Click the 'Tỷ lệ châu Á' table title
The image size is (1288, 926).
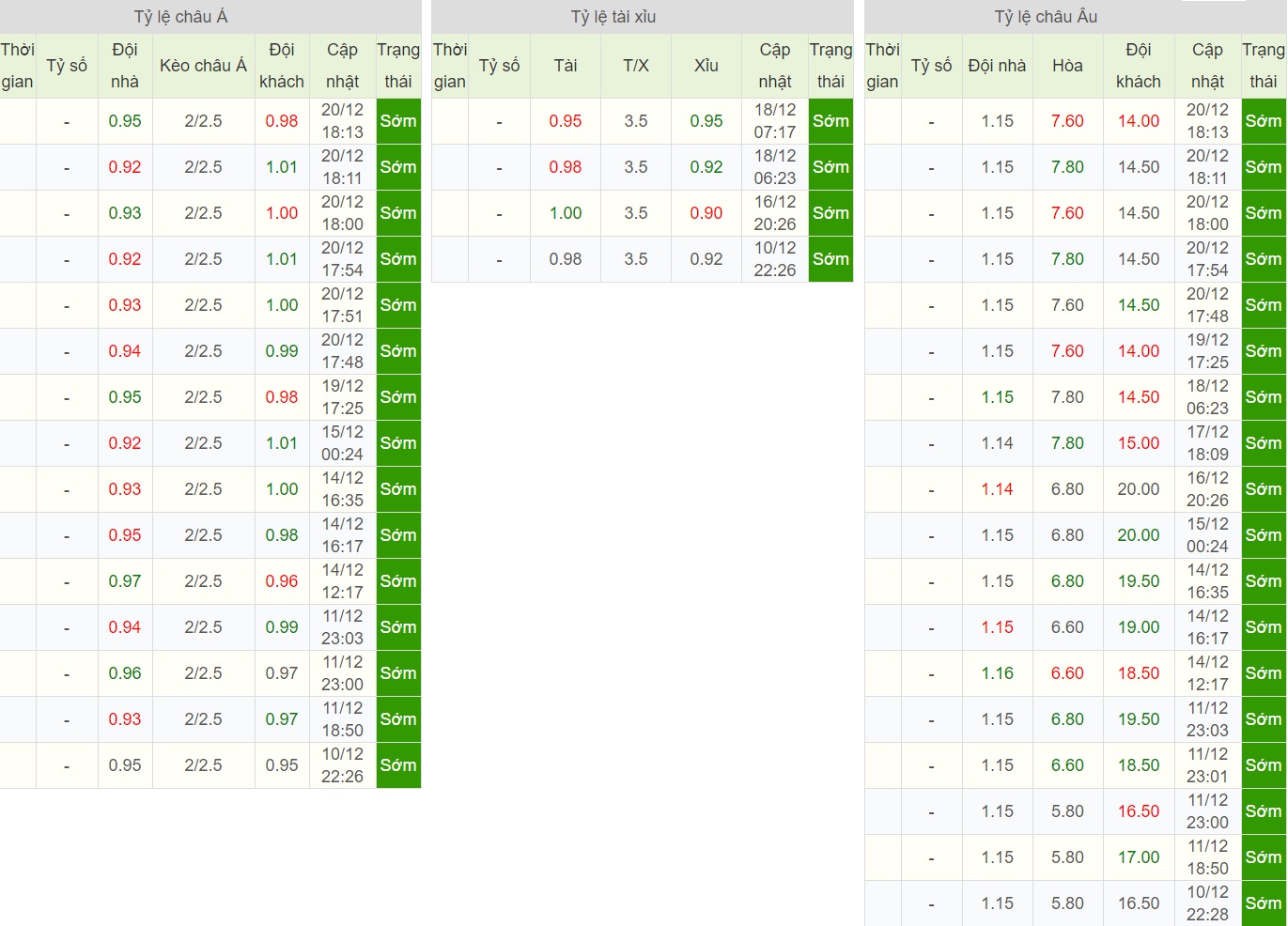(x=180, y=17)
